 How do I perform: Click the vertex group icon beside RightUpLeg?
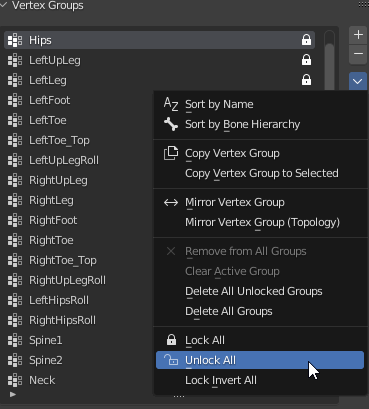point(15,180)
